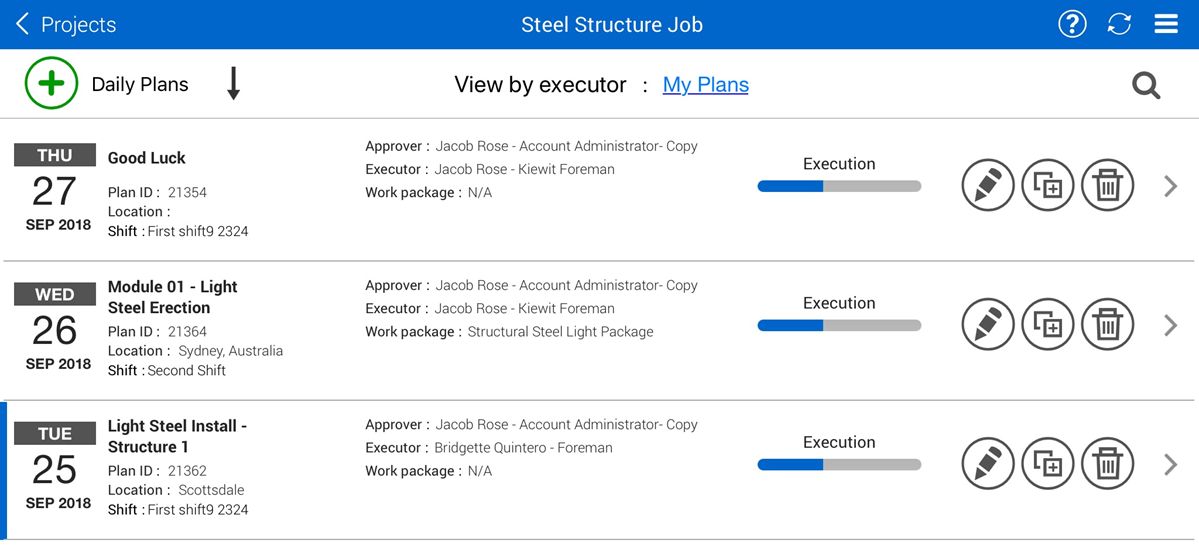This screenshot has width=1199, height=550.
Task: Open the hamburger menu
Action: click(1166, 25)
